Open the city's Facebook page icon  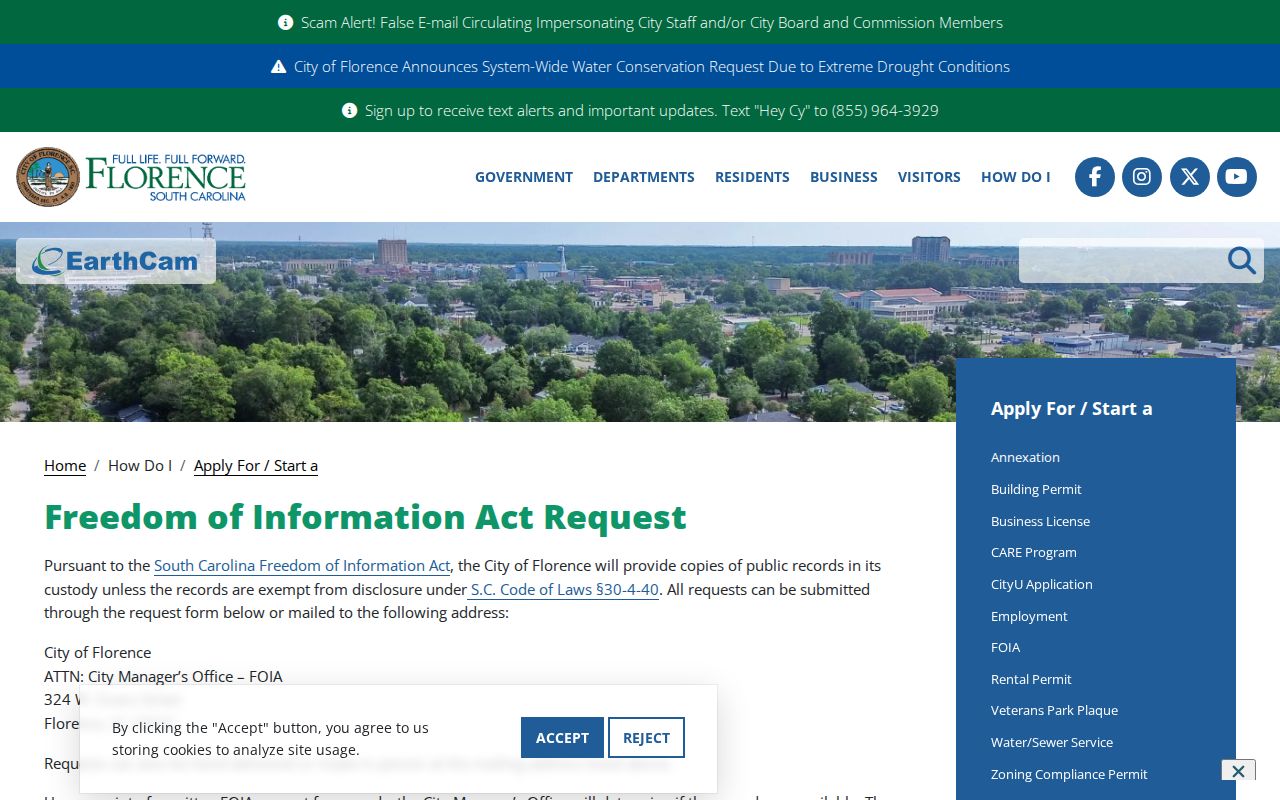(1095, 177)
